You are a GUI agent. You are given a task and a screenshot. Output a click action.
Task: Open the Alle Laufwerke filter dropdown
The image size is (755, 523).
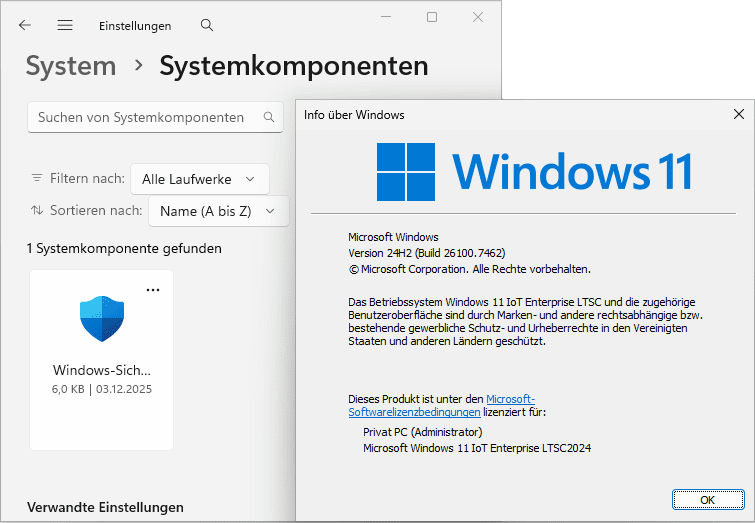pyautogui.click(x=200, y=179)
